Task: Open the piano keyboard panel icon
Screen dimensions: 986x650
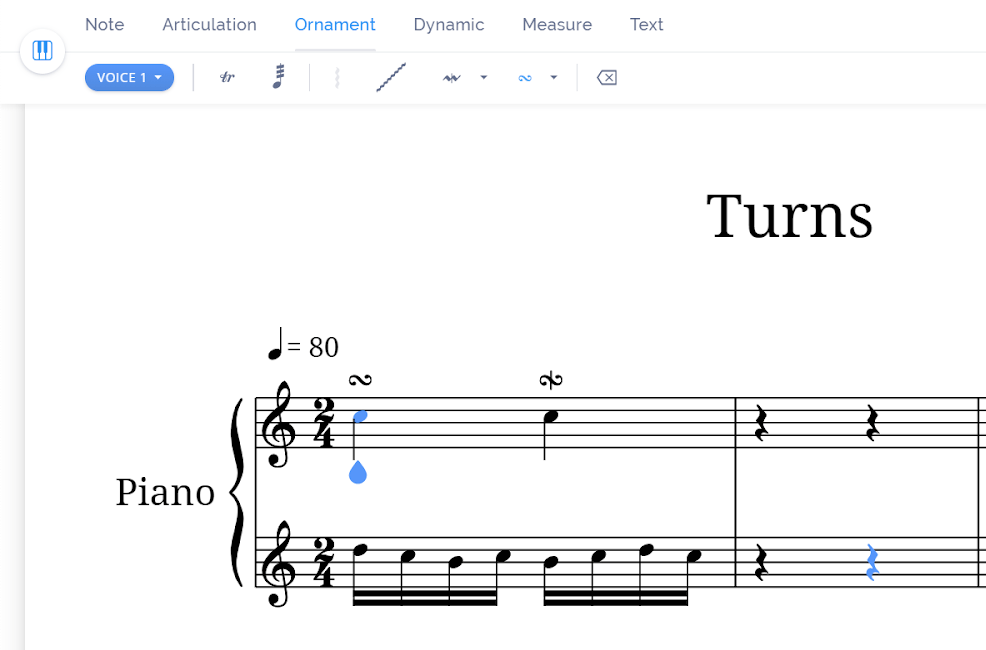Action: point(42,51)
